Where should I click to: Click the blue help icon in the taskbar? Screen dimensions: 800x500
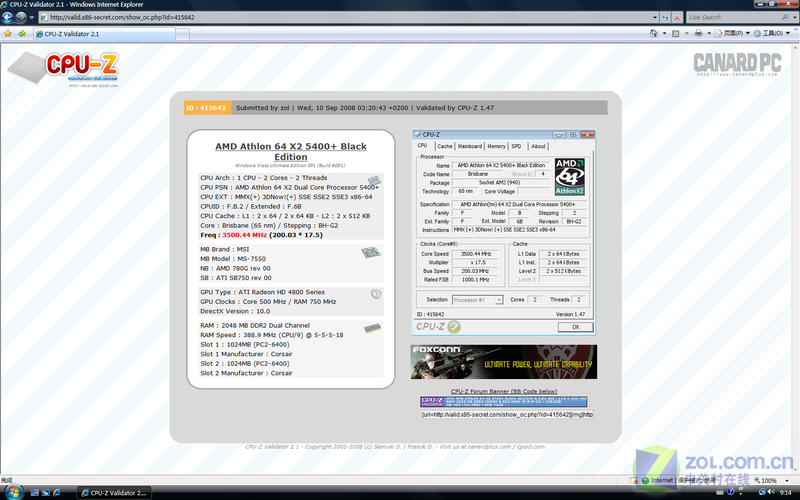point(731,492)
